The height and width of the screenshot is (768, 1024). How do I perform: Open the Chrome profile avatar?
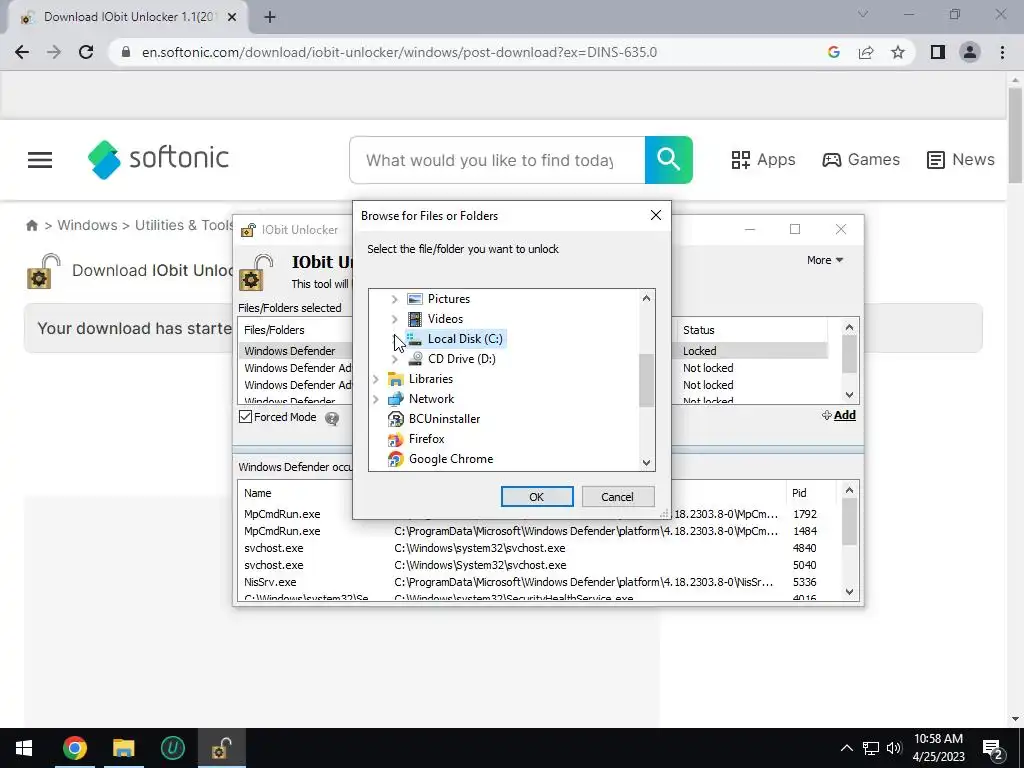tap(970, 52)
